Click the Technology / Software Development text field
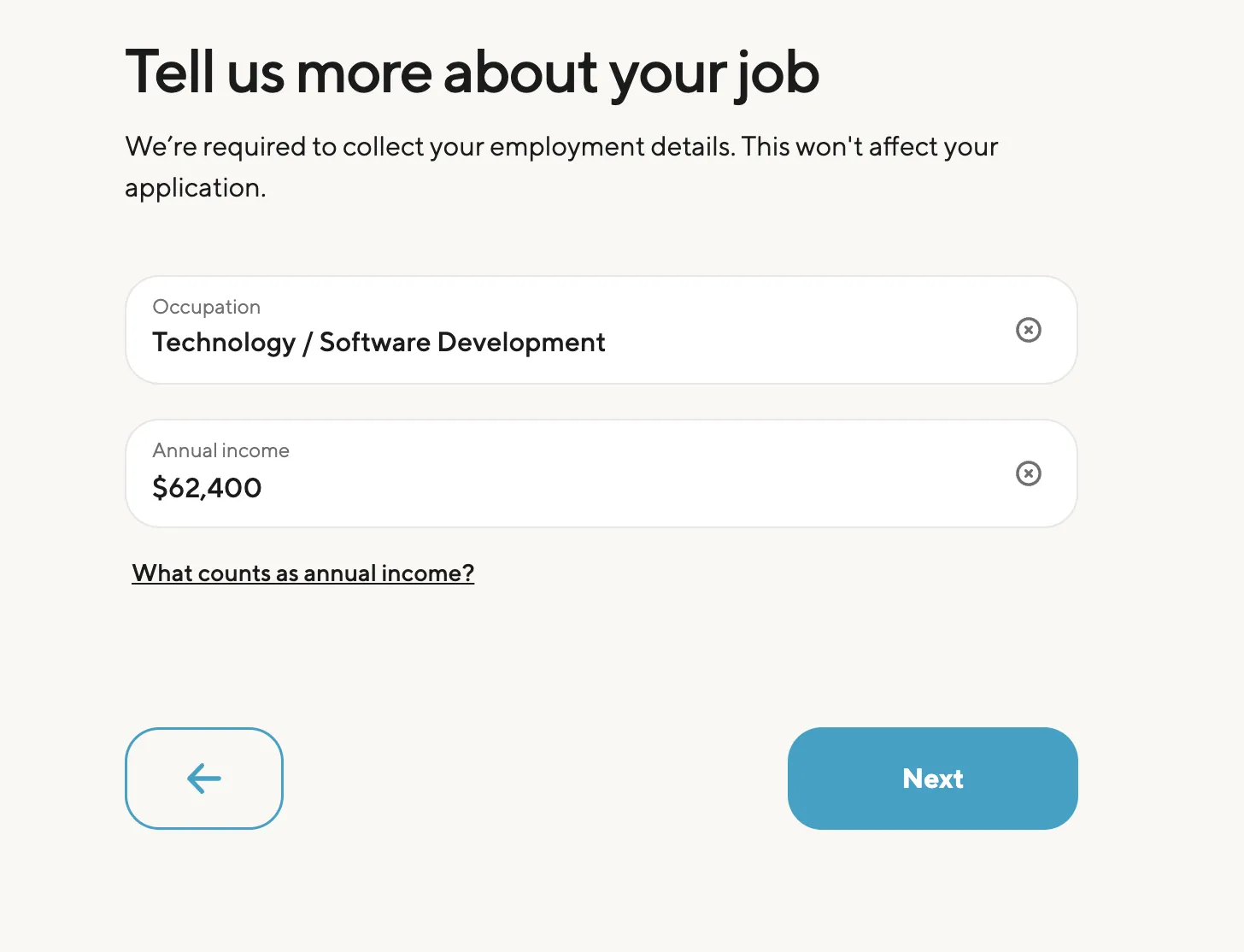1244x952 pixels. pos(378,342)
